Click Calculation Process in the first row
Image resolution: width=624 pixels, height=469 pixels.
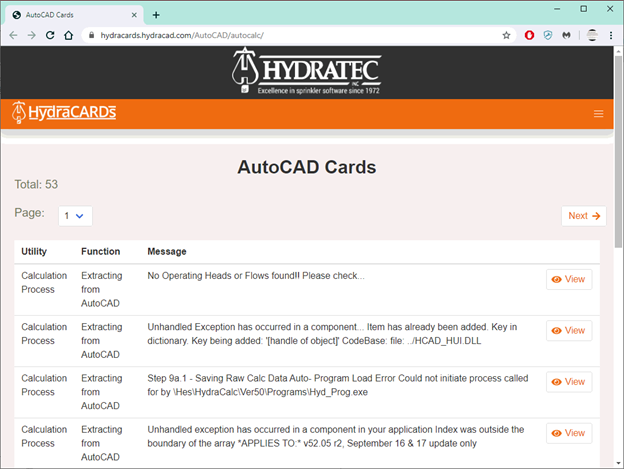[44, 282]
